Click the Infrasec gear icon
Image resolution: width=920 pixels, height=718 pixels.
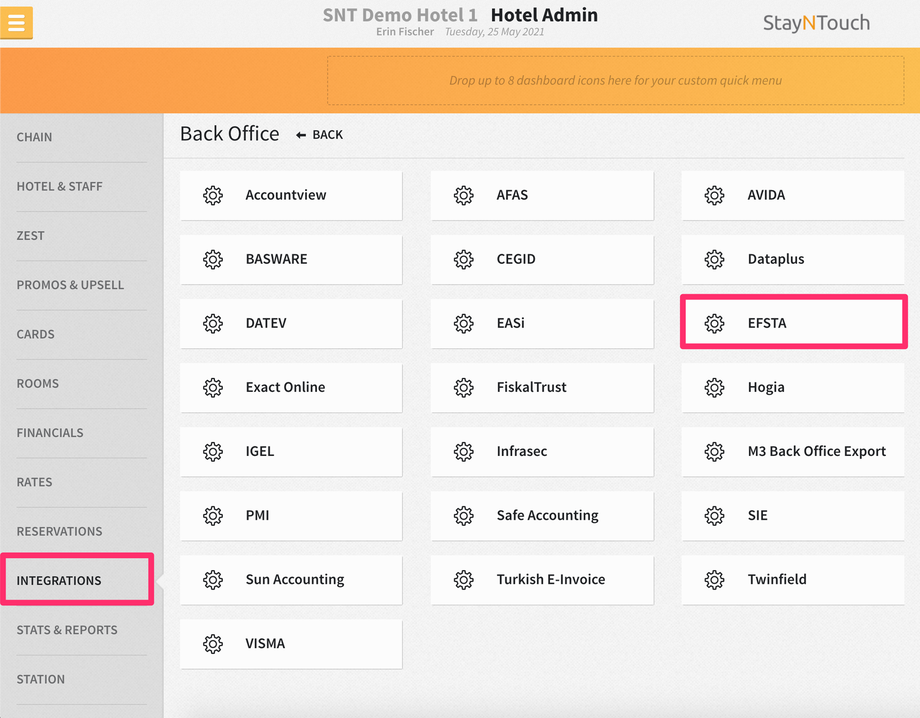[x=464, y=451]
